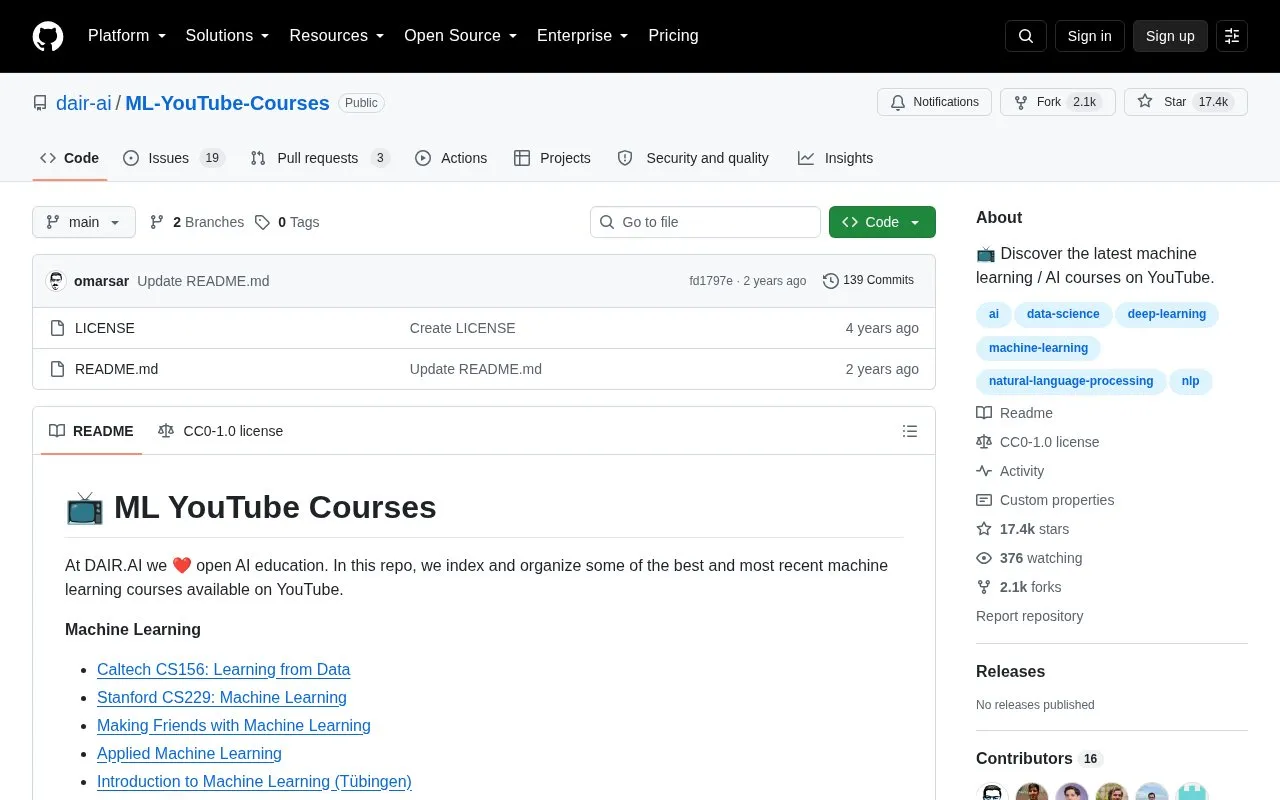
Task: Open README outline list icon
Action: click(x=910, y=431)
